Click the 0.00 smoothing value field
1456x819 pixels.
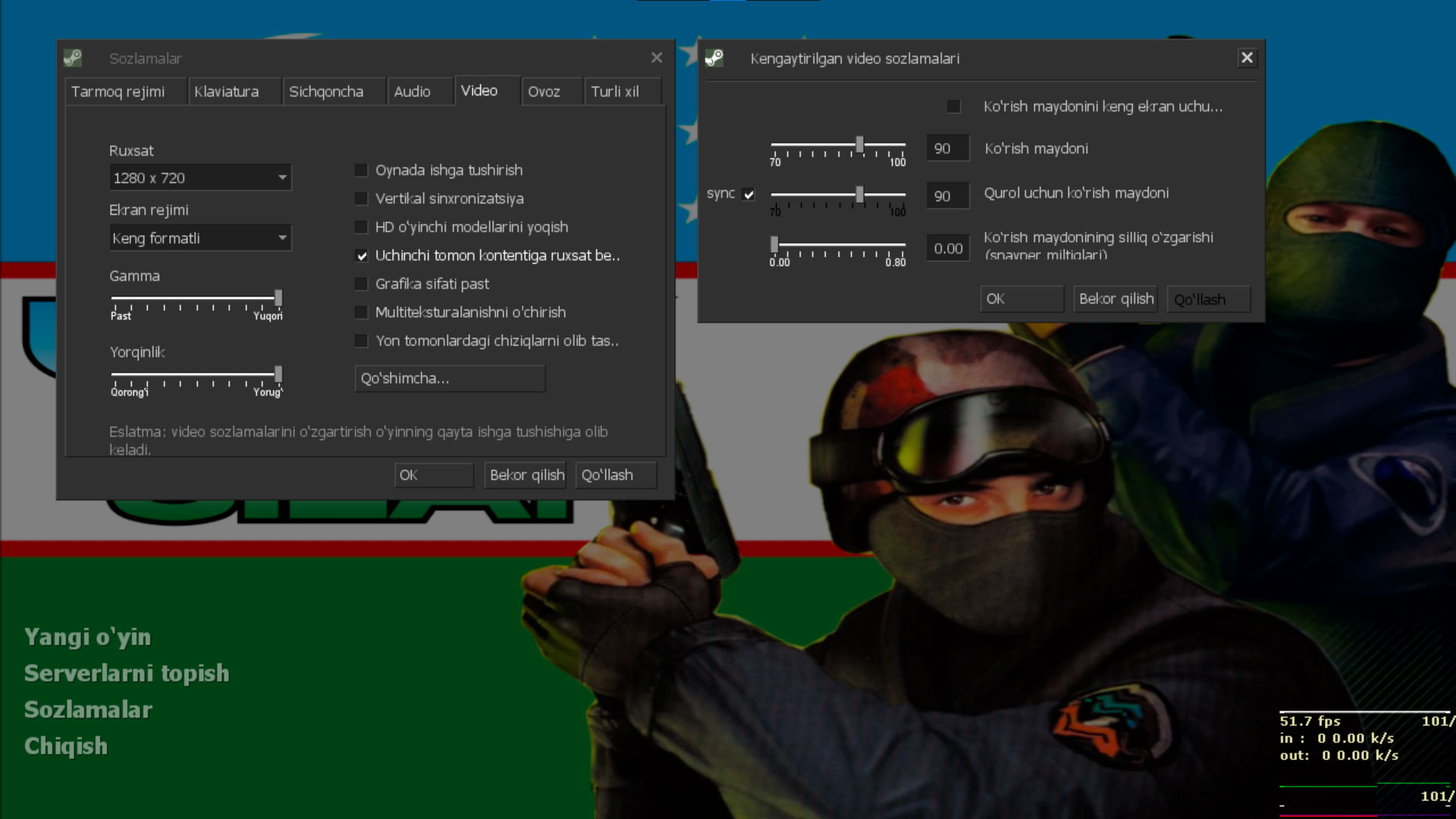[x=948, y=248]
